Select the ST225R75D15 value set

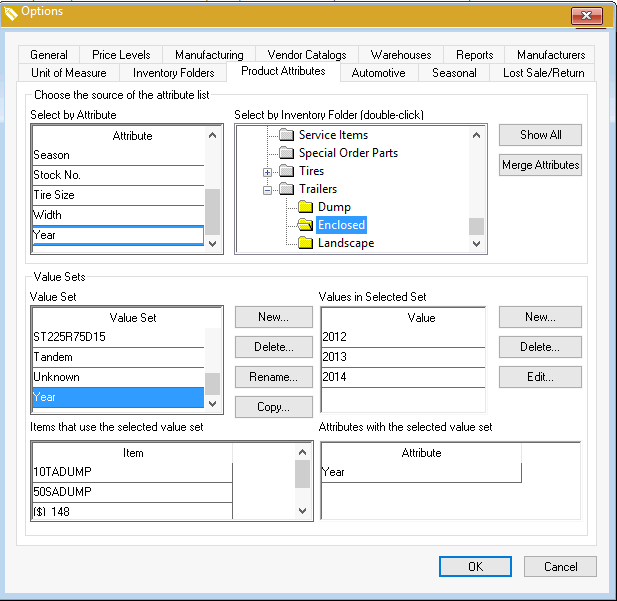tap(118, 337)
